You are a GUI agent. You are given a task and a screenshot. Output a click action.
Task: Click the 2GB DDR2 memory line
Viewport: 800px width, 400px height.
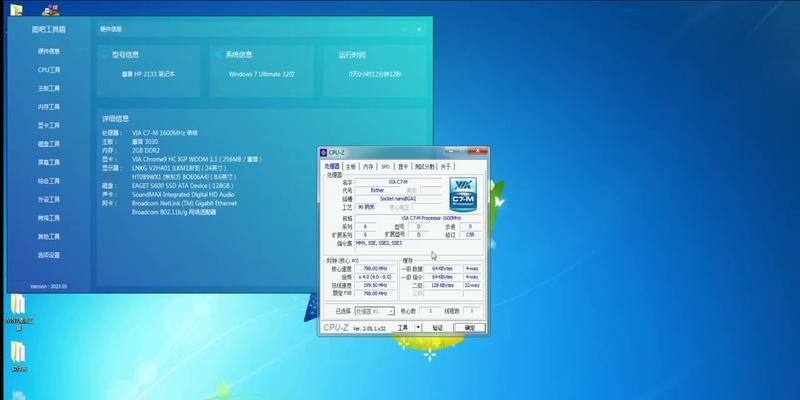pyautogui.click(x=145, y=151)
